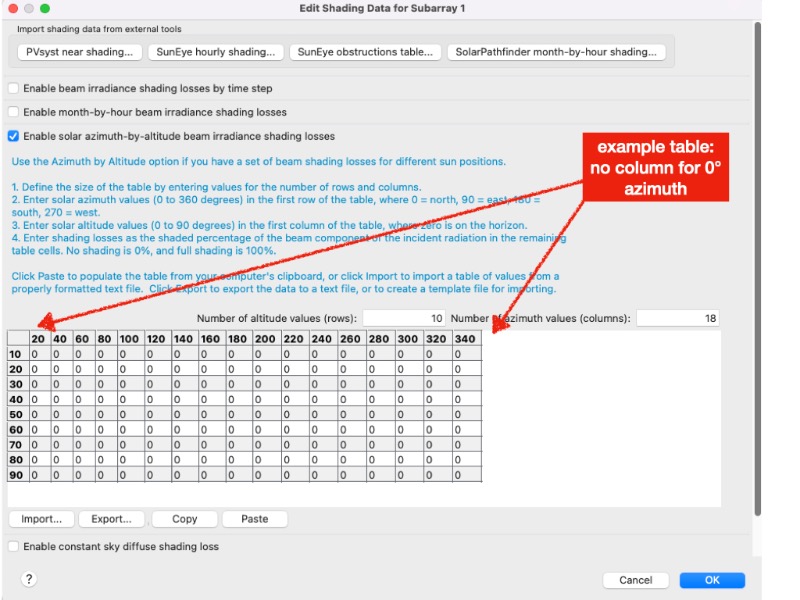Click the number of azimuth columns field

(677, 318)
